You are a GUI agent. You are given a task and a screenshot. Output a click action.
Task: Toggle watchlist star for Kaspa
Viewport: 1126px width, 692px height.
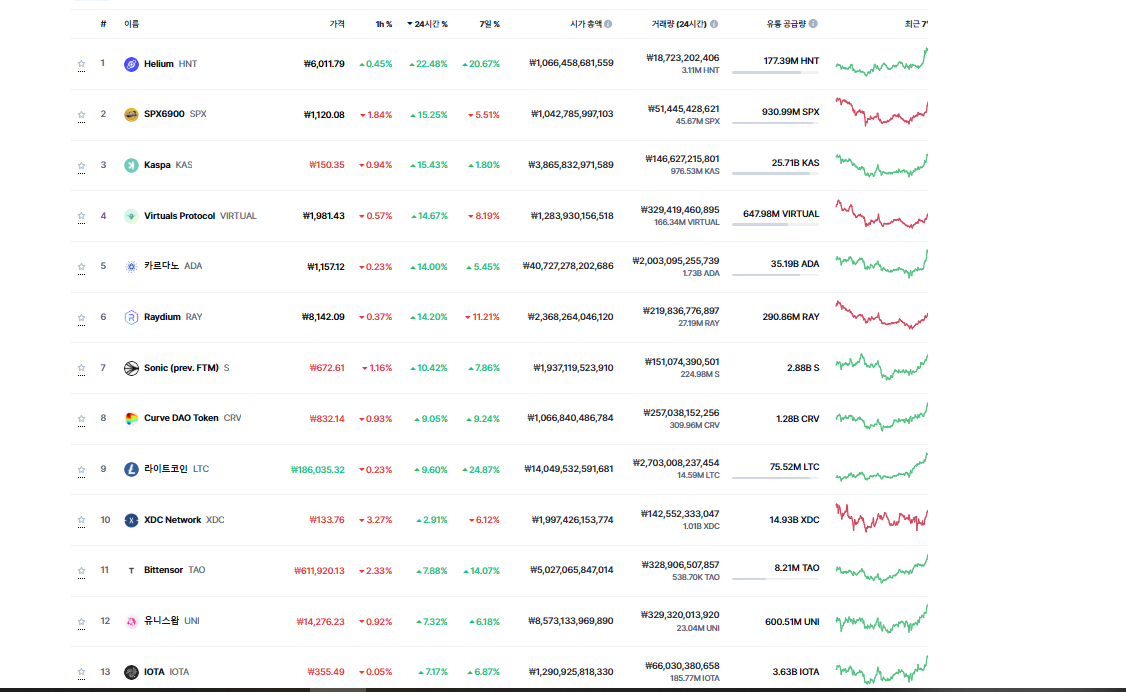pos(81,165)
